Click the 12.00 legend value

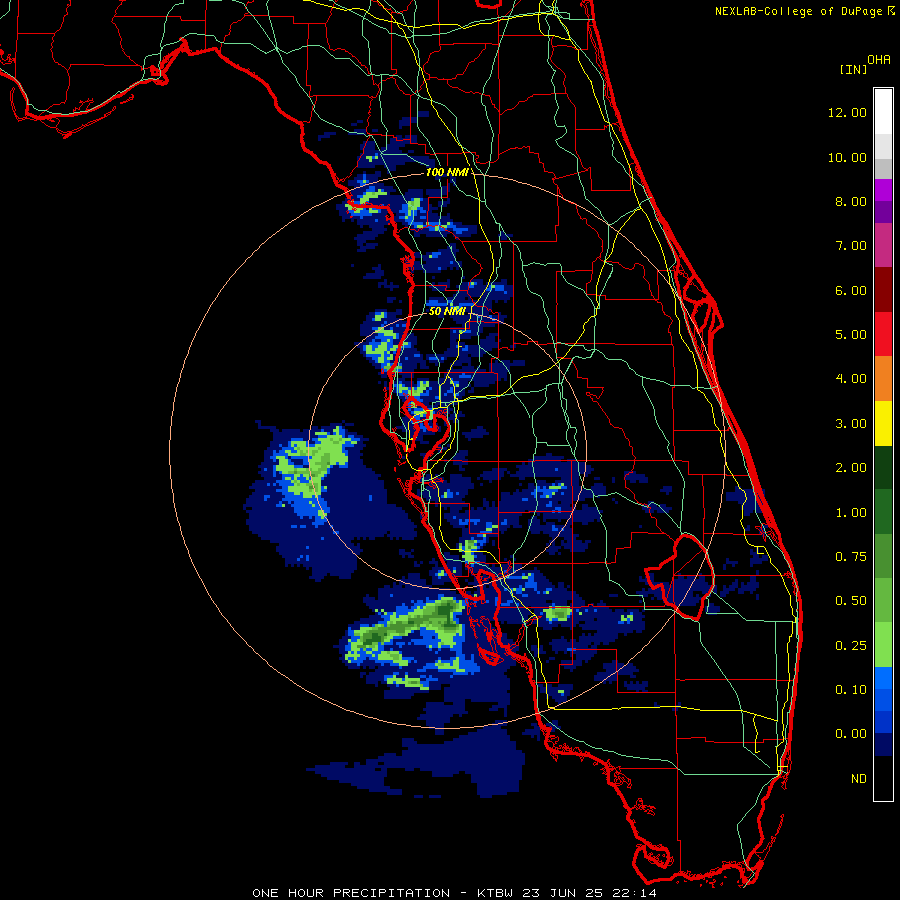pos(847,112)
